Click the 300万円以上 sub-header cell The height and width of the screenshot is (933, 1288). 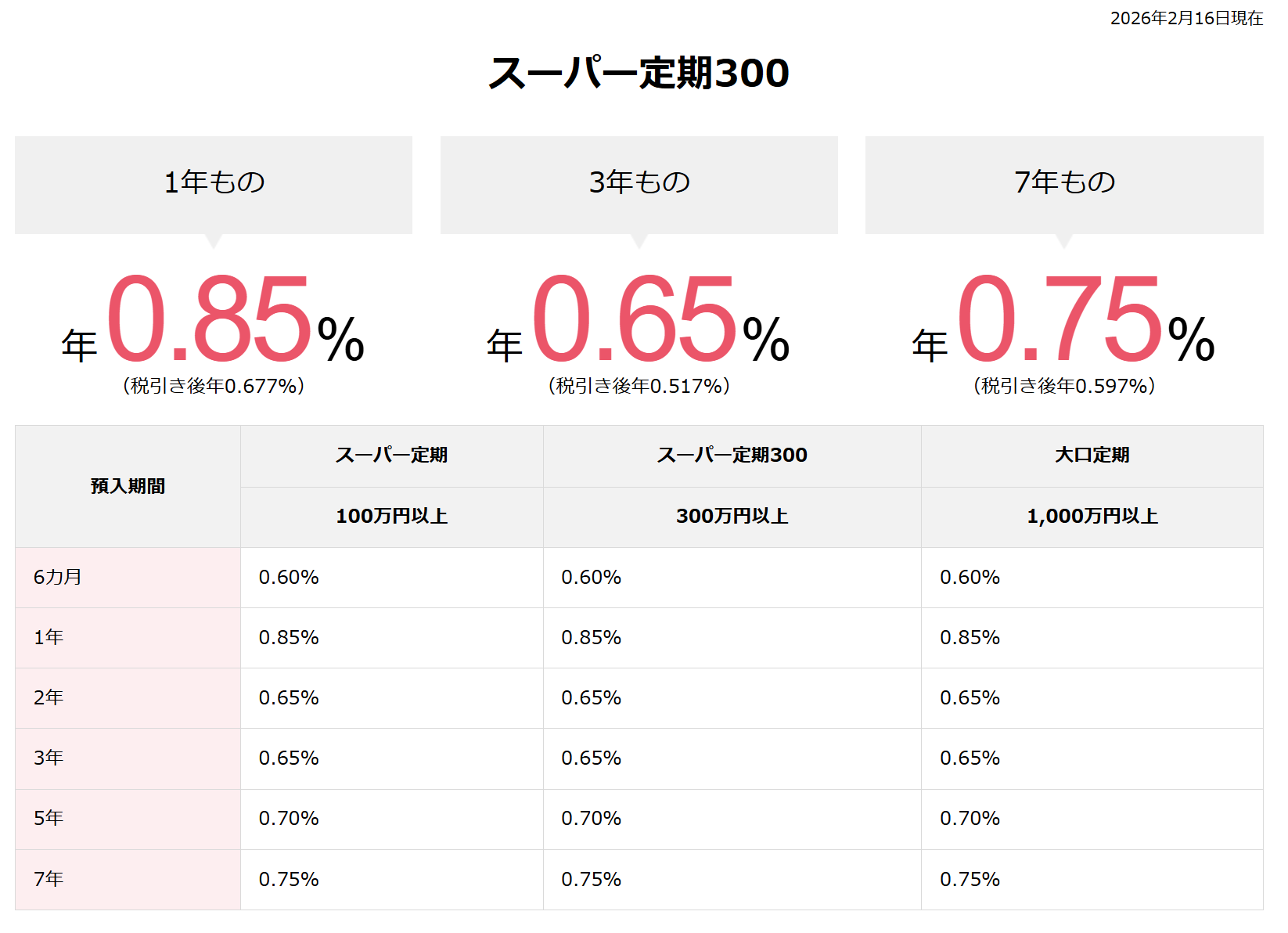[732, 517]
